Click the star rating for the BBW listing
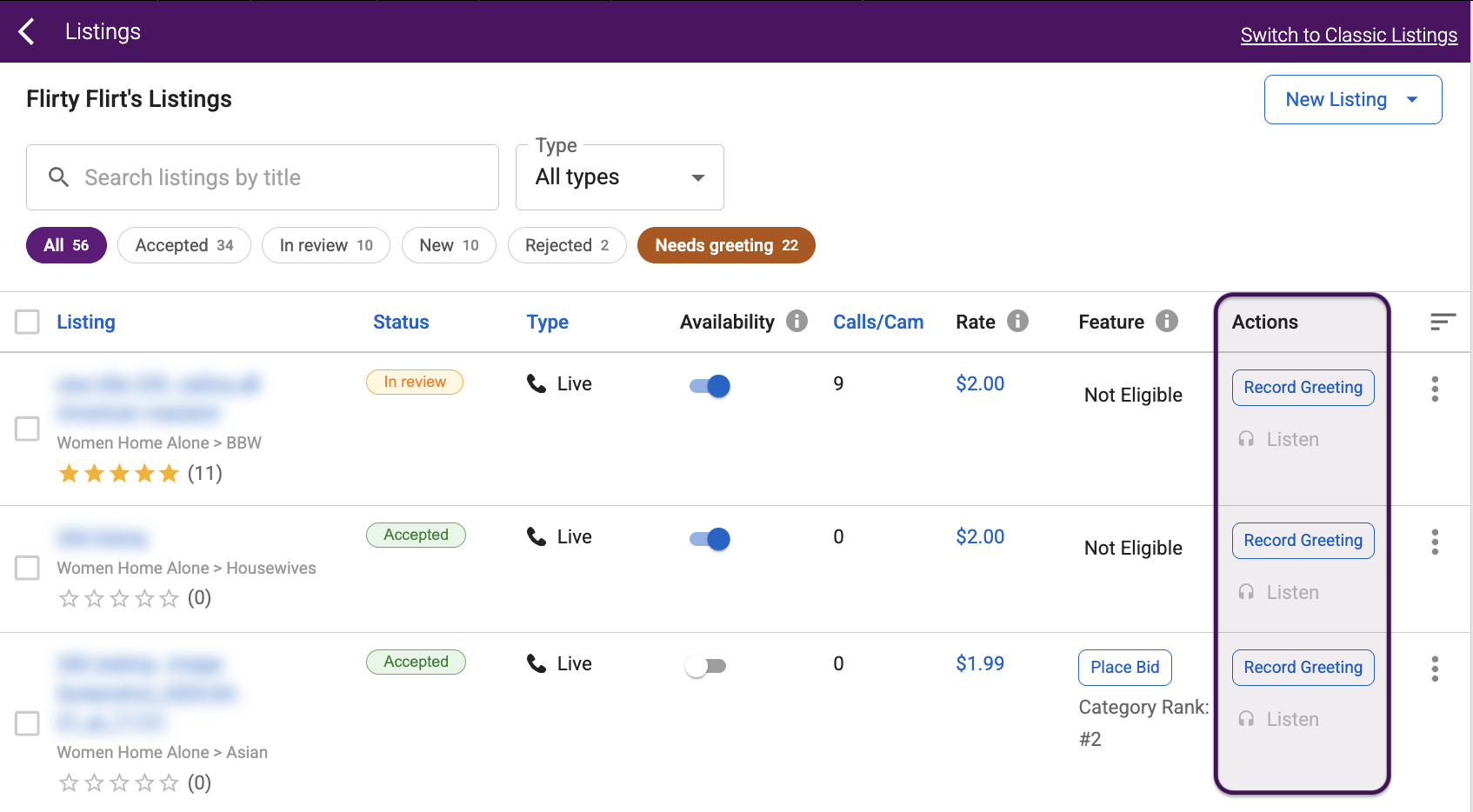The height and width of the screenshot is (812, 1473). click(118, 473)
